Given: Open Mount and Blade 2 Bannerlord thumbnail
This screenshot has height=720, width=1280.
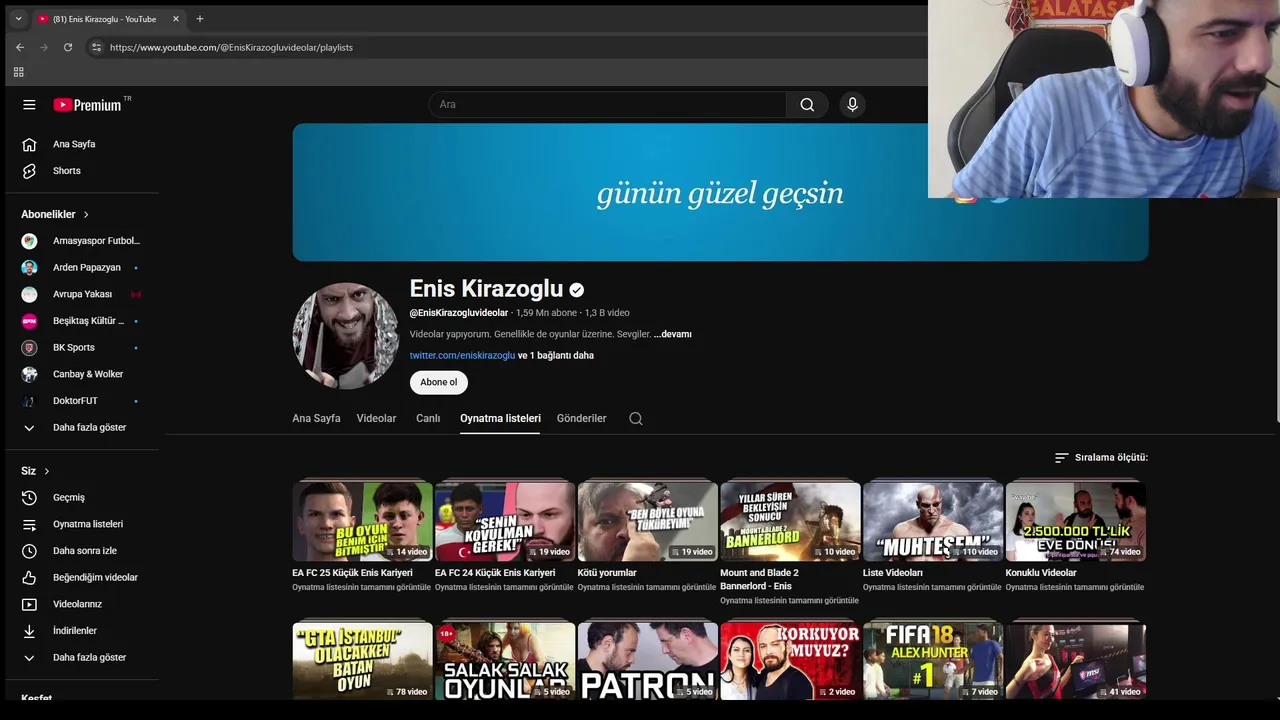Looking at the screenshot, I should pyautogui.click(x=790, y=521).
